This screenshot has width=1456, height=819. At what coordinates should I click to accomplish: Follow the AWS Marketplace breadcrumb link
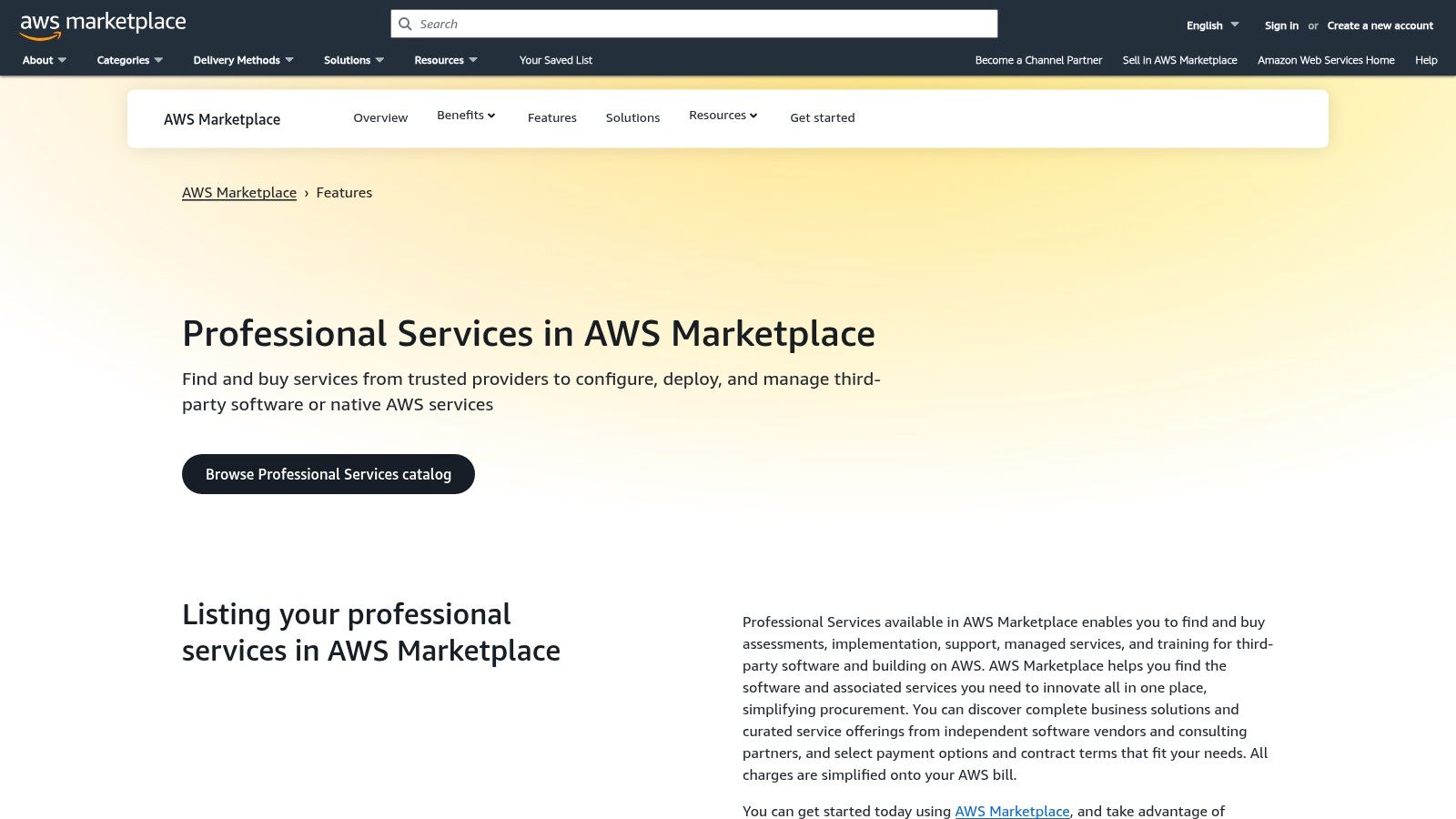click(x=239, y=192)
